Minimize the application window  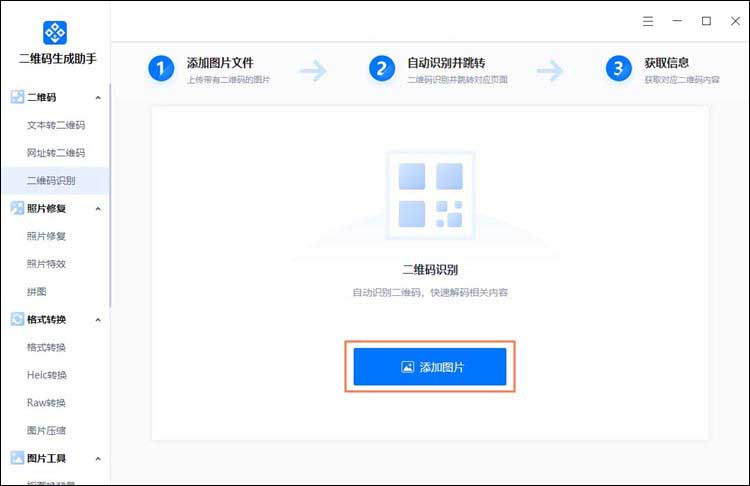[677, 21]
